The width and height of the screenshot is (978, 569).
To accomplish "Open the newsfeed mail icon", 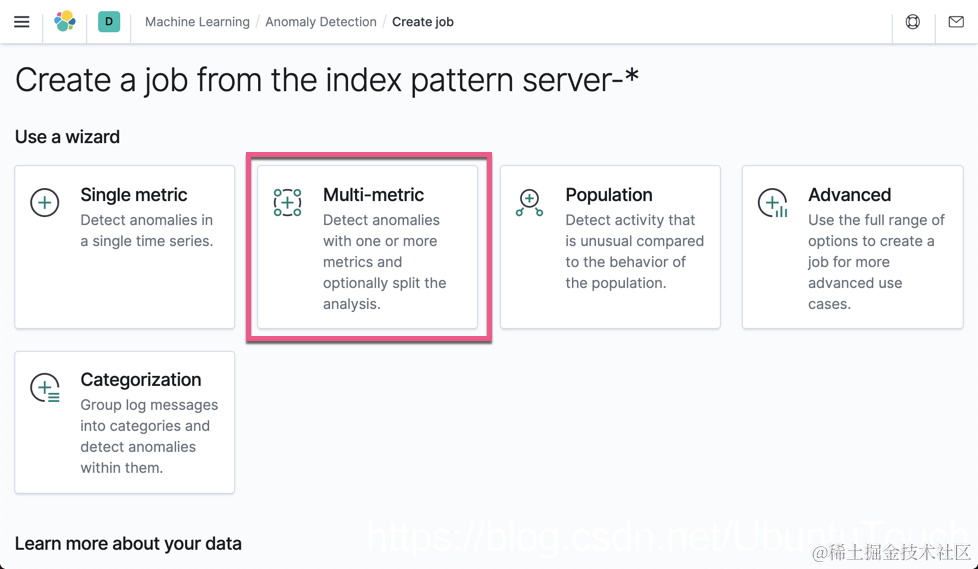I will pyautogui.click(x=956, y=21).
